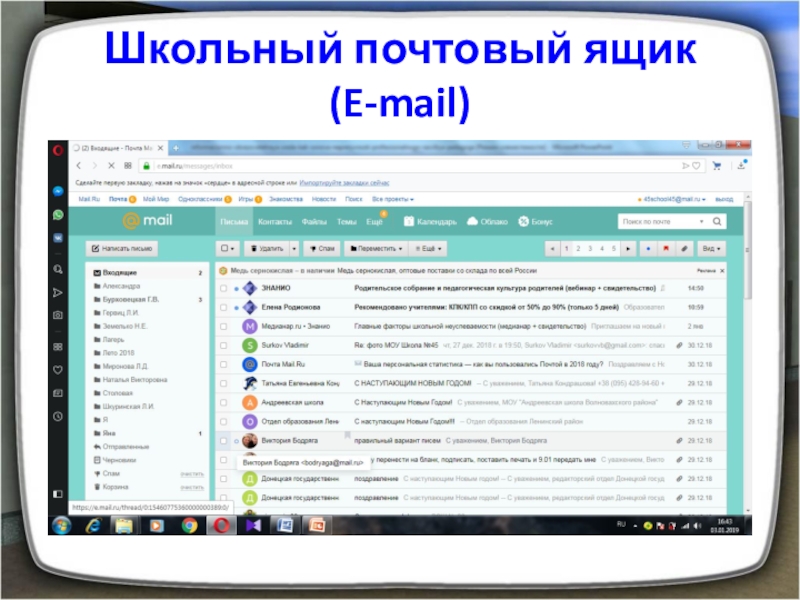Image resolution: width=800 pixels, height=600 pixels.
Task: Go to previous page of messages arrow
Action: coord(552,248)
